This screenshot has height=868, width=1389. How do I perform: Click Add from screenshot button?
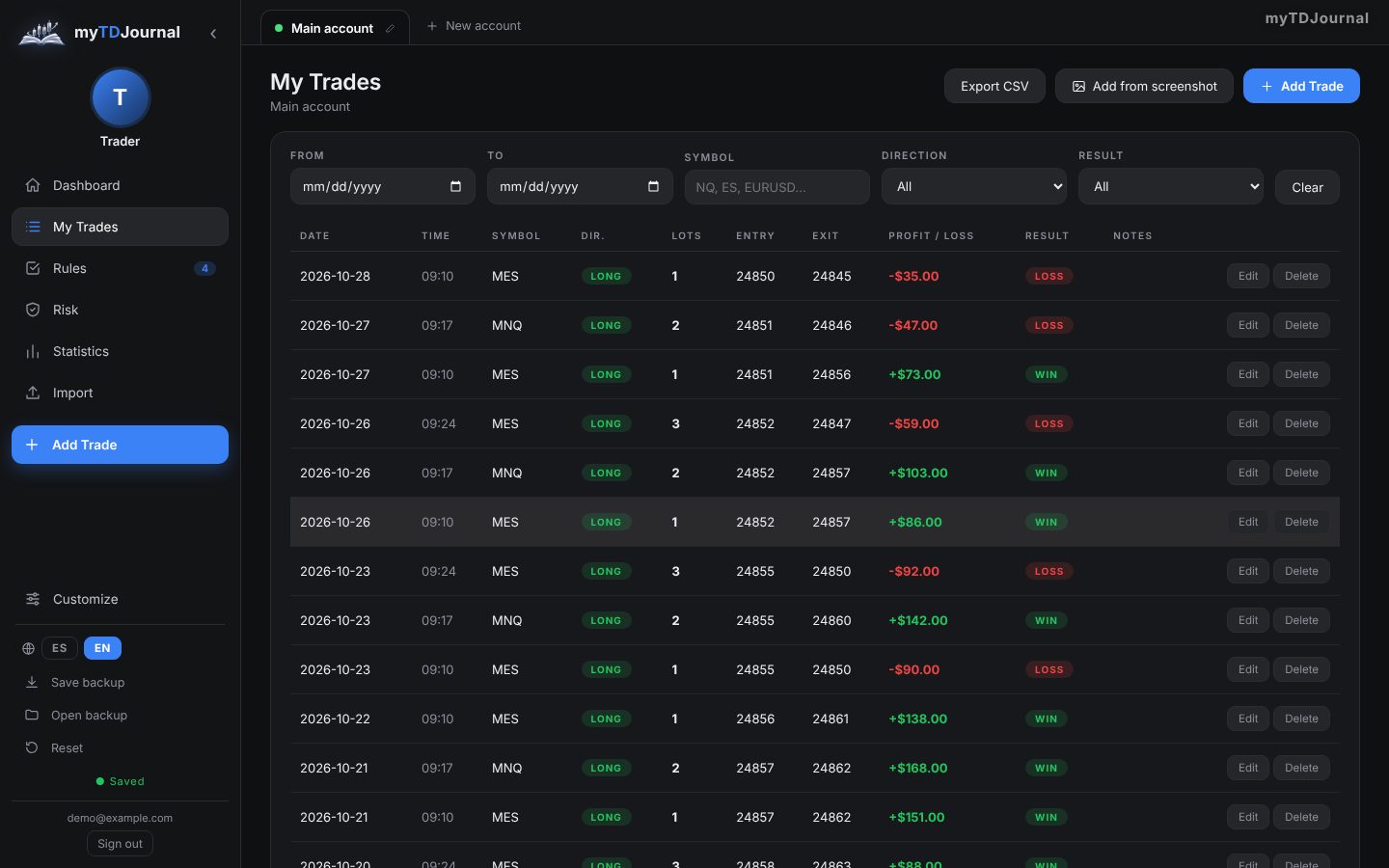coord(1144,86)
